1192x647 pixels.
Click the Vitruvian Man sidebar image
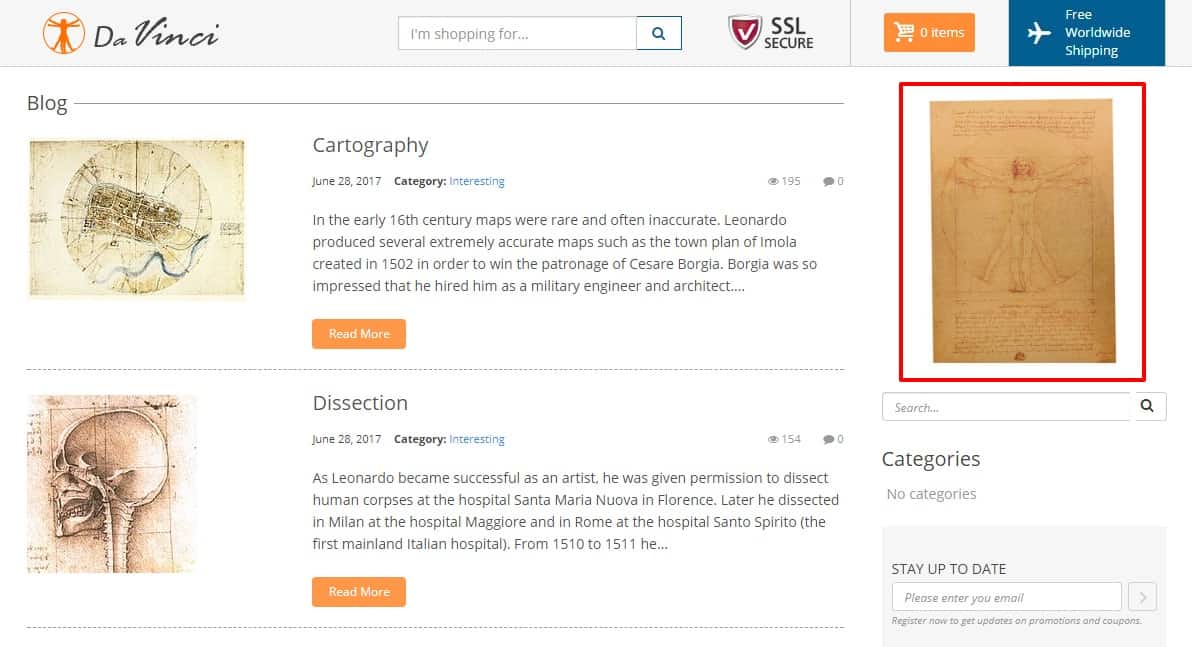(1022, 231)
